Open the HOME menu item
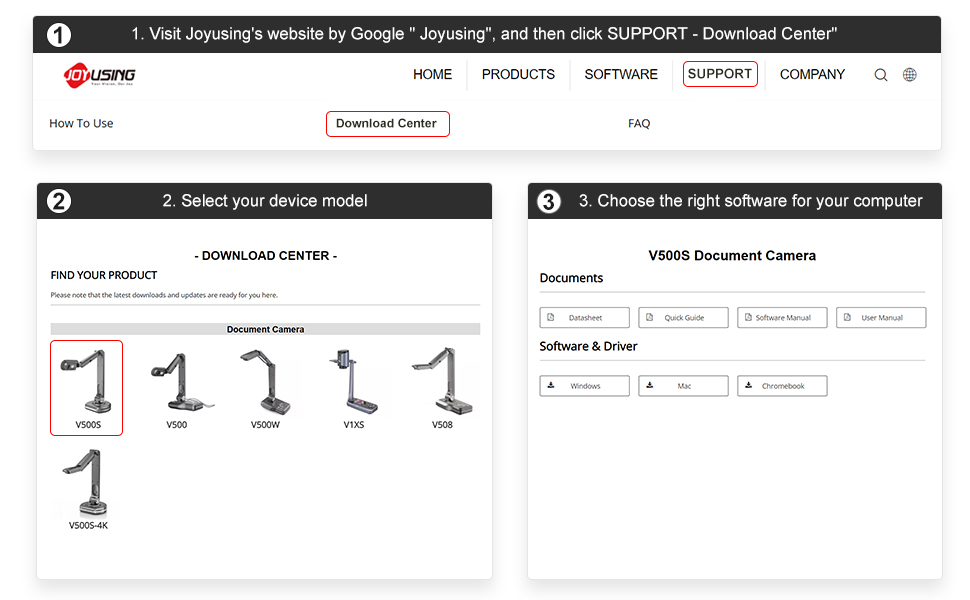This screenshot has height=600, width=970. click(x=432, y=75)
